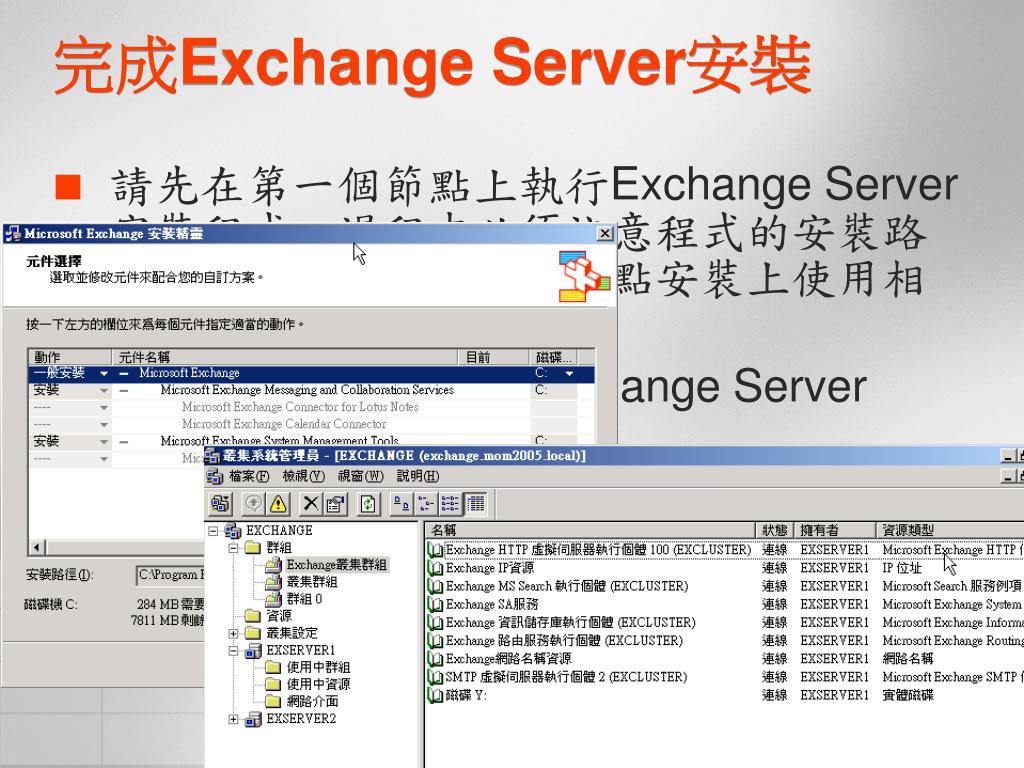Collapse the Microsoft Exchange component row

point(124,374)
